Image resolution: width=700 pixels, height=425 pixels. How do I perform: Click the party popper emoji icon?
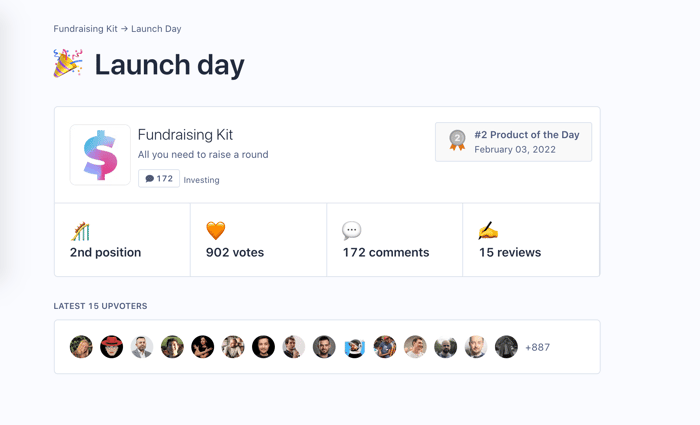click(68, 63)
